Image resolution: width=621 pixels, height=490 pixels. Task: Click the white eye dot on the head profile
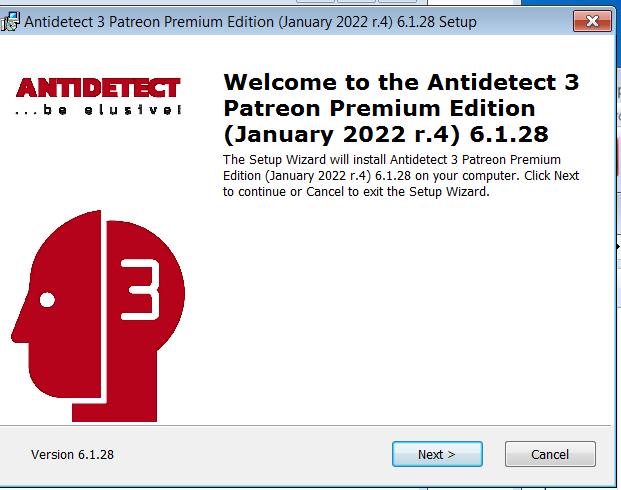pos(45,298)
